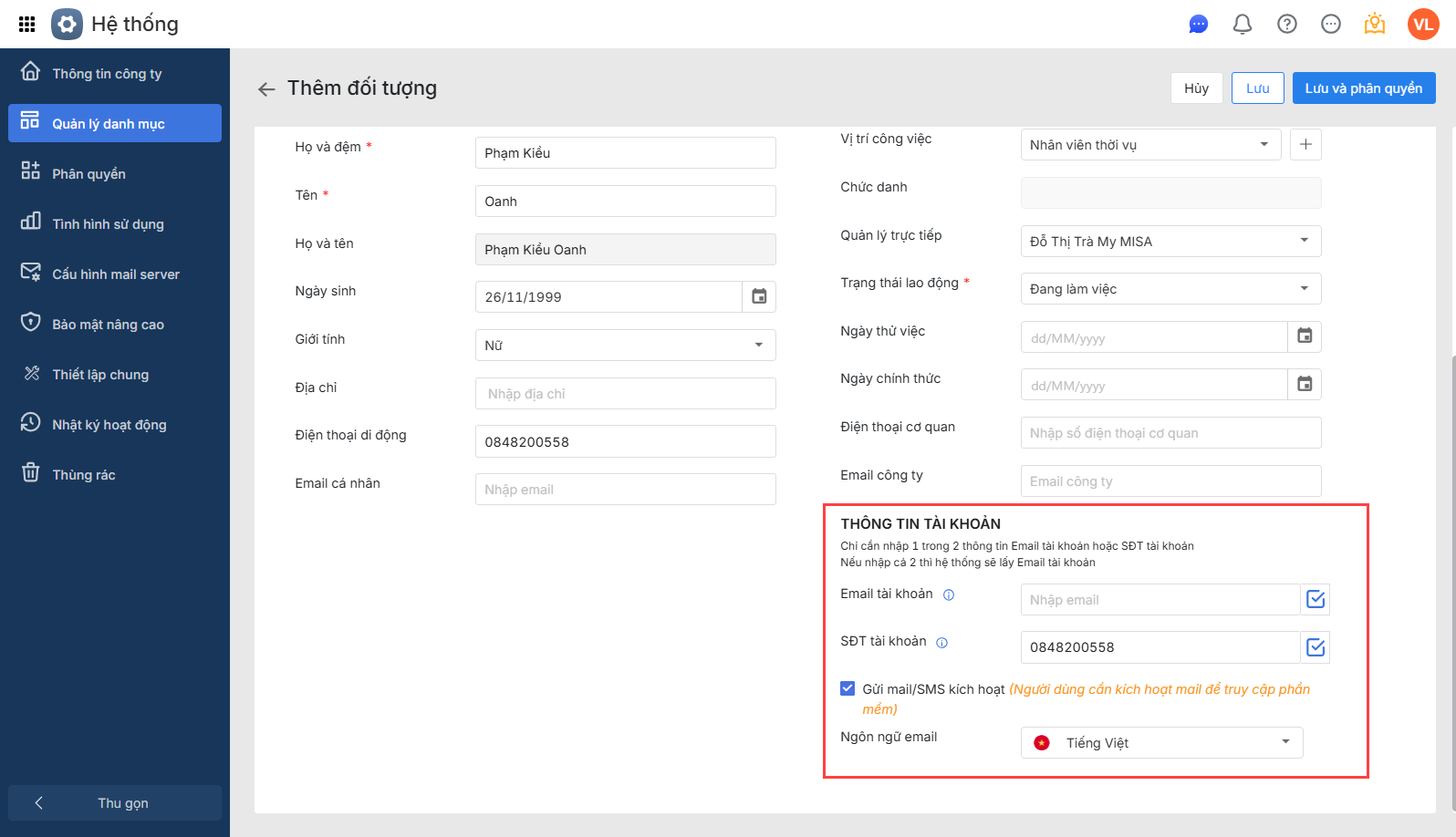Open the Ngày sinh calendar picker

point(758,296)
